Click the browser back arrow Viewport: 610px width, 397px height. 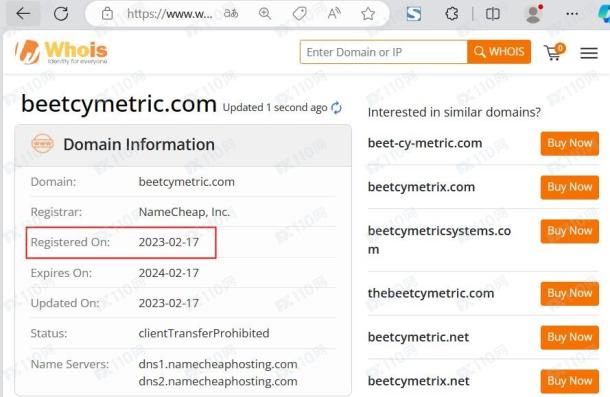pos(23,14)
